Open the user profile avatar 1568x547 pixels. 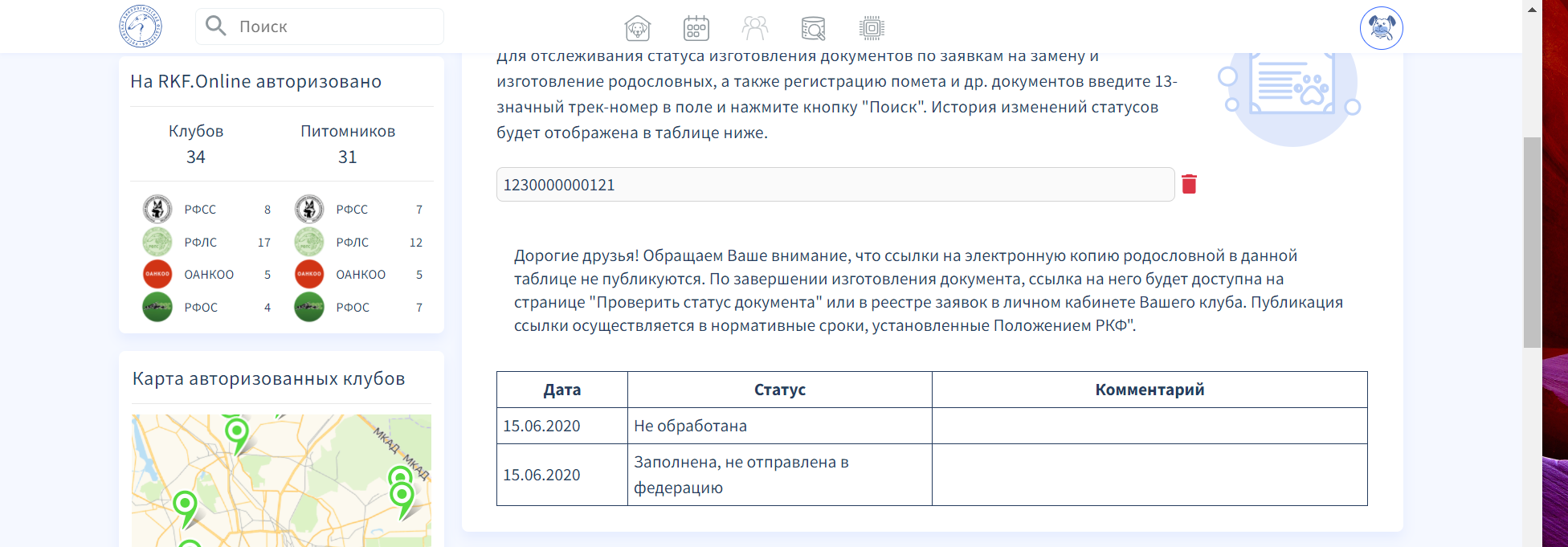pyautogui.click(x=1381, y=28)
